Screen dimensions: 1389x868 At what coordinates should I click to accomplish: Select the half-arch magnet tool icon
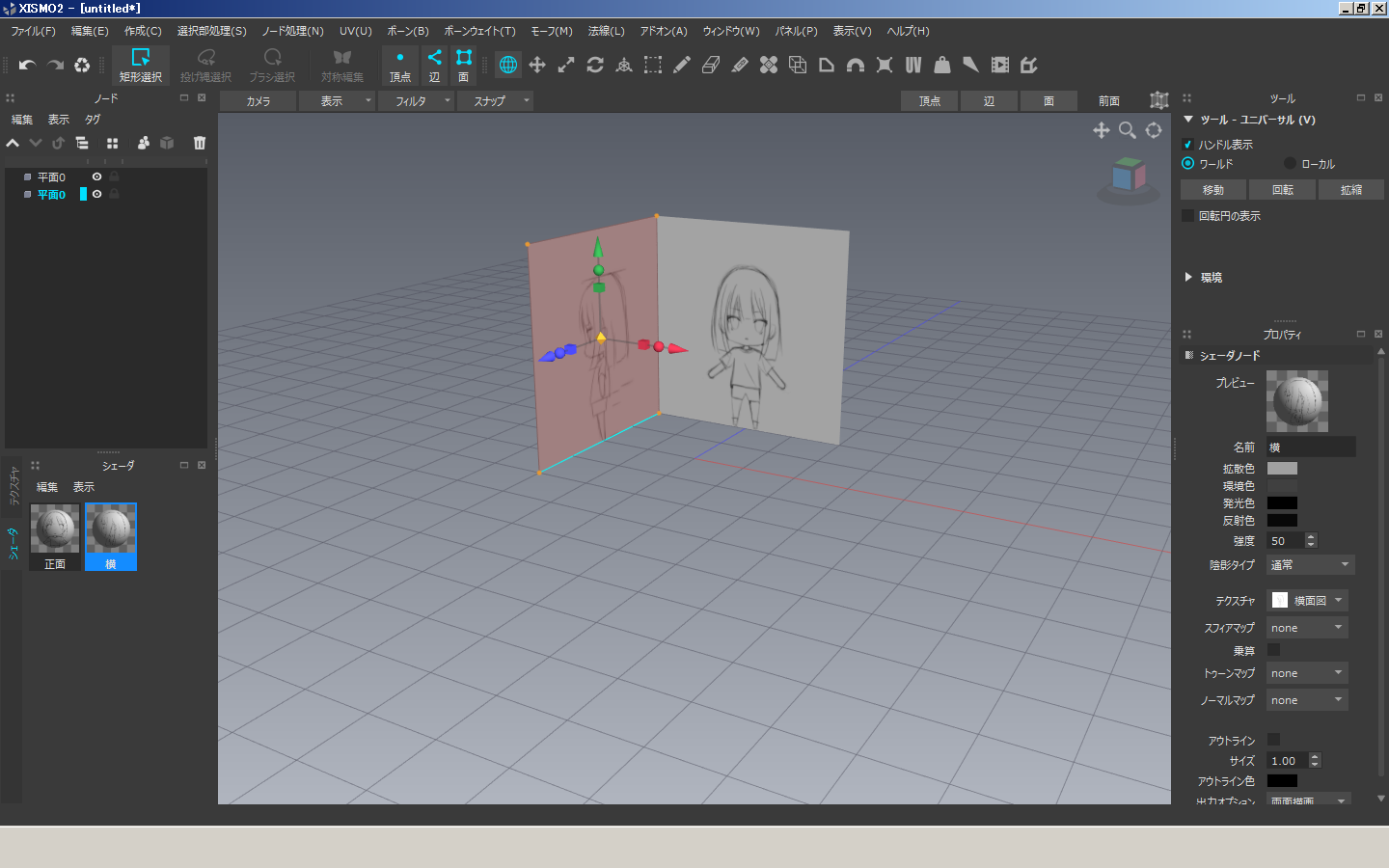[856, 65]
